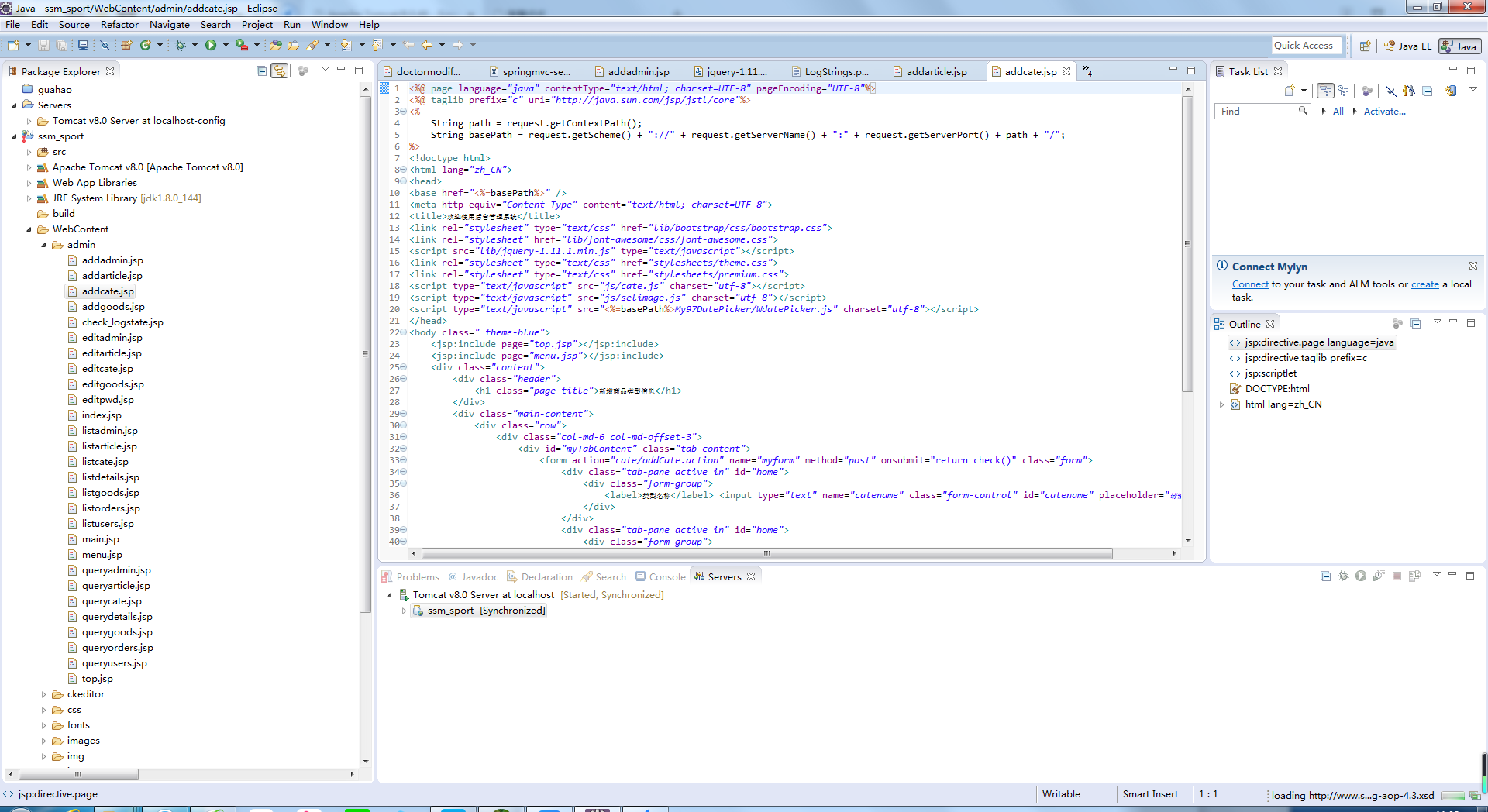Click the Save All toolbar icon
Viewport: 1488px width, 812px height.
61,46
